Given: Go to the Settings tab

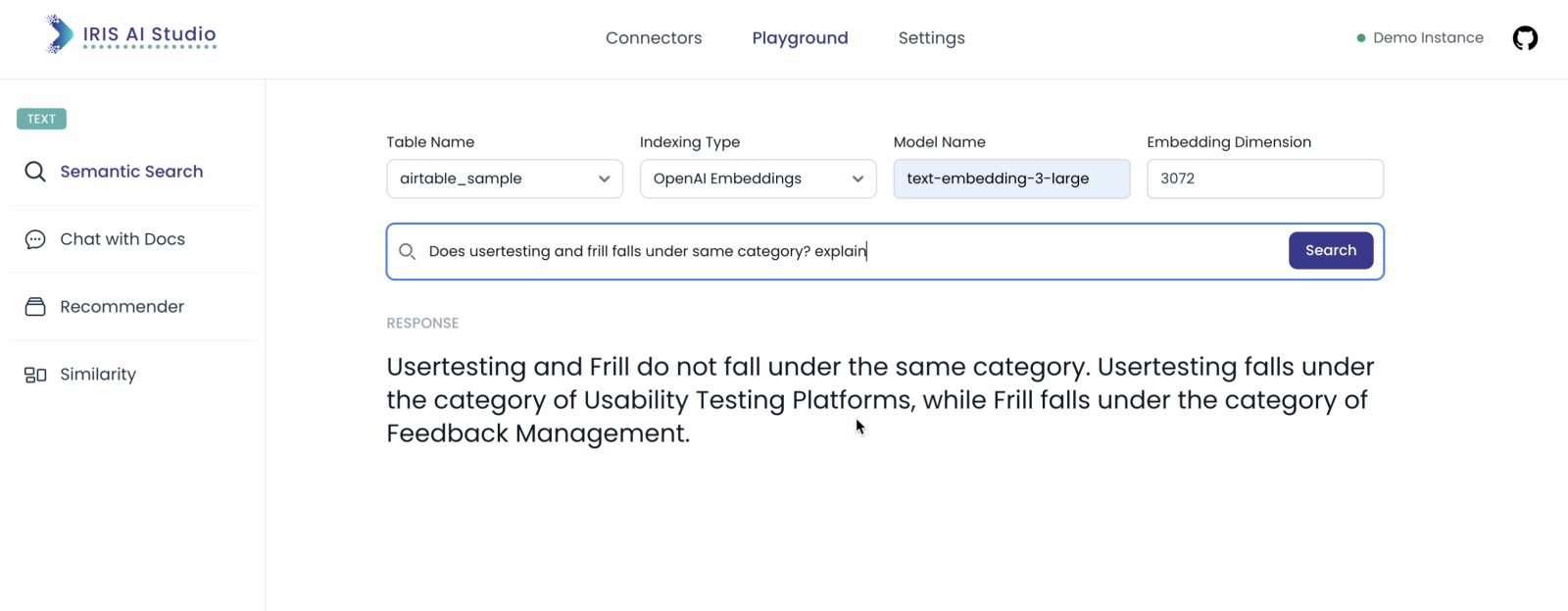Looking at the screenshot, I should pos(931,38).
